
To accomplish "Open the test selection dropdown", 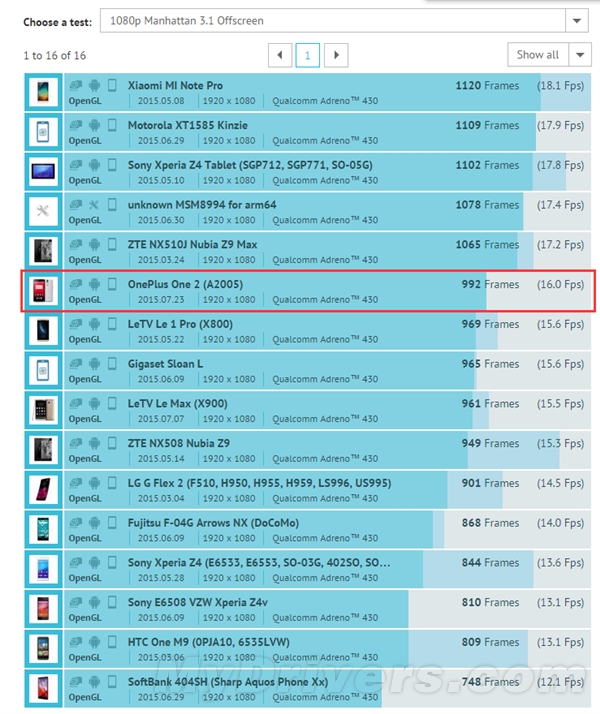I will click(x=576, y=21).
